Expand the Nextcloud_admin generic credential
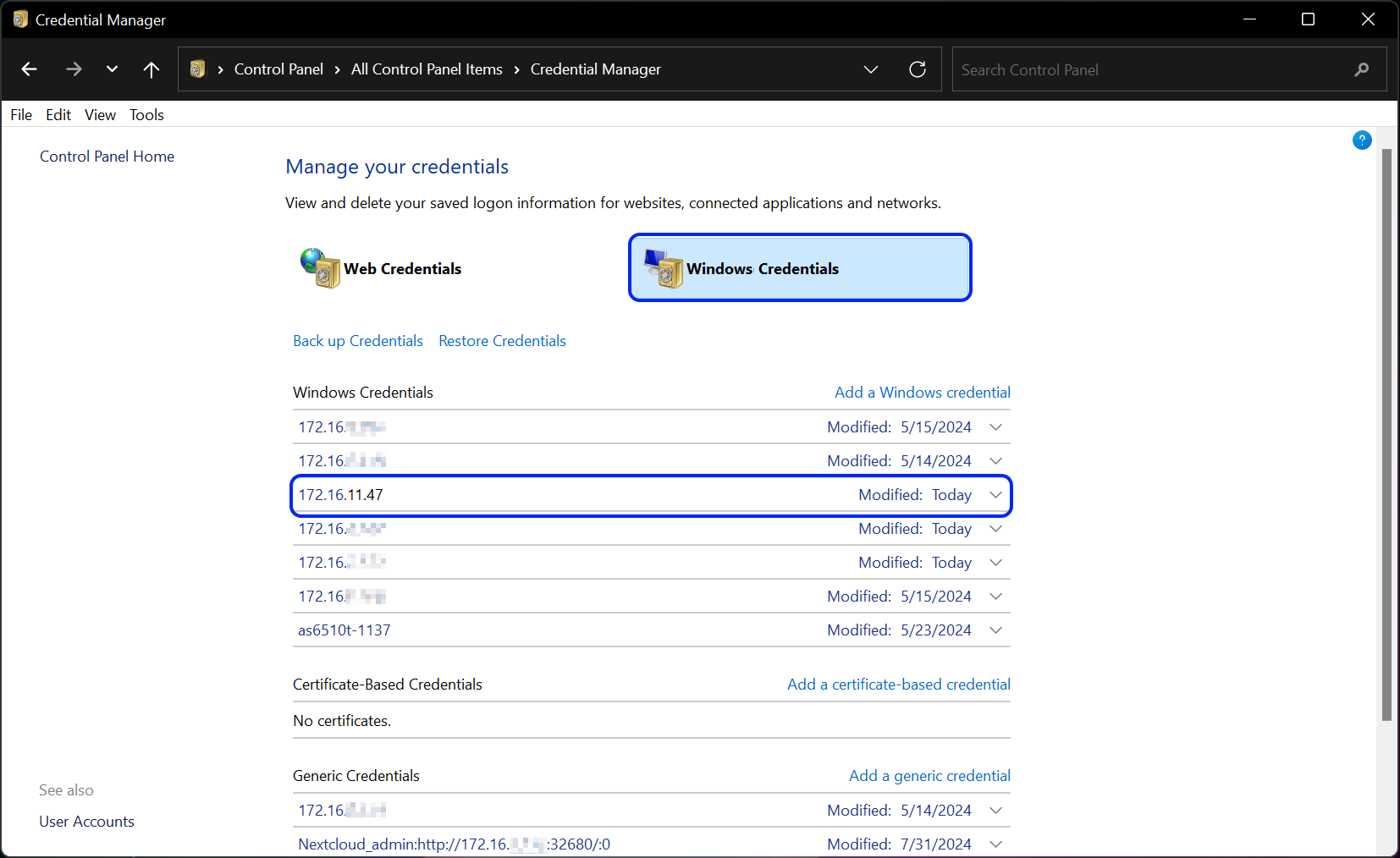Image resolution: width=1400 pixels, height=858 pixels. tap(995, 844)
